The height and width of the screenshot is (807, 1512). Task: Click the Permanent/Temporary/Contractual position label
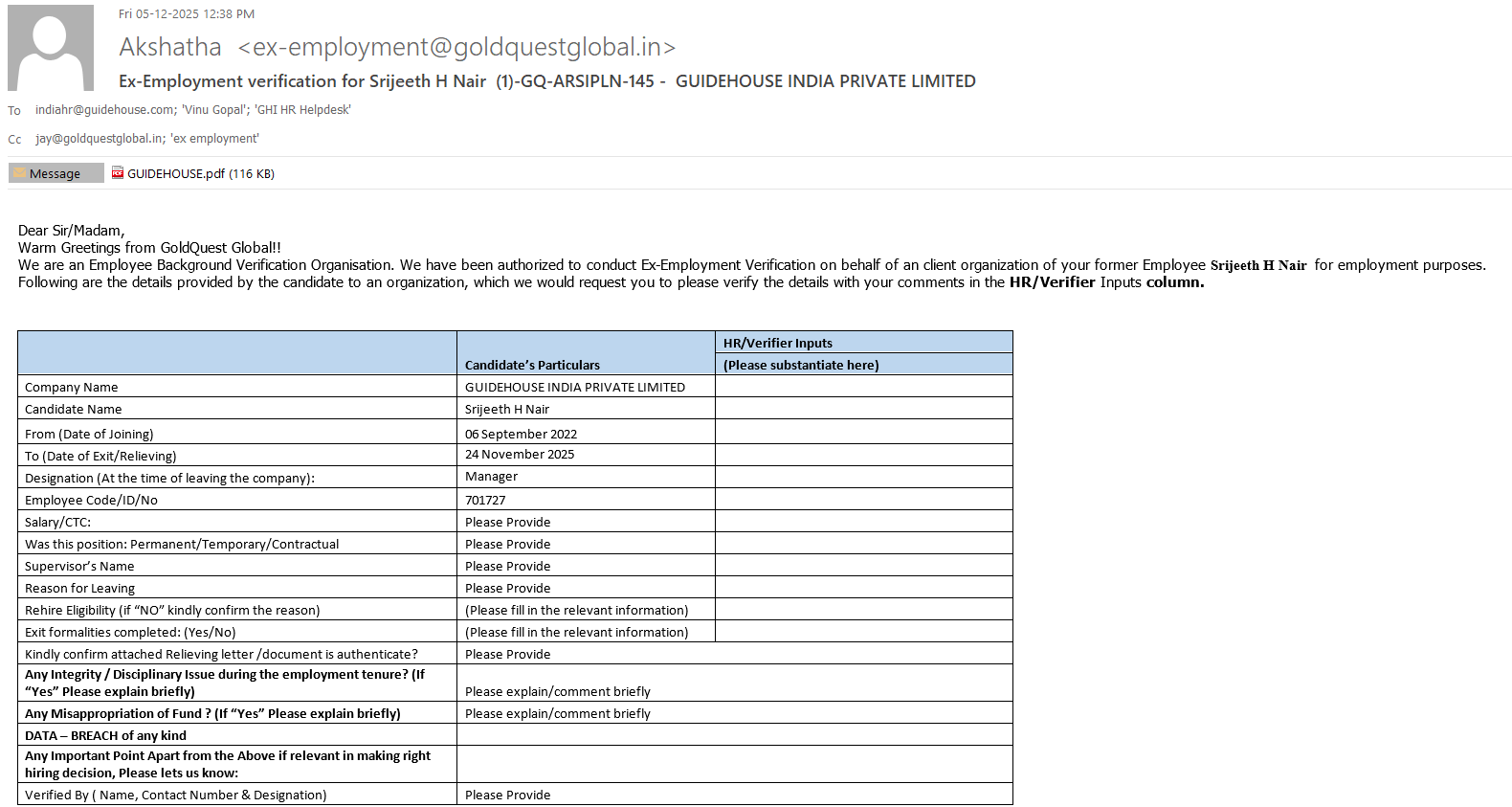coord(182,544)
